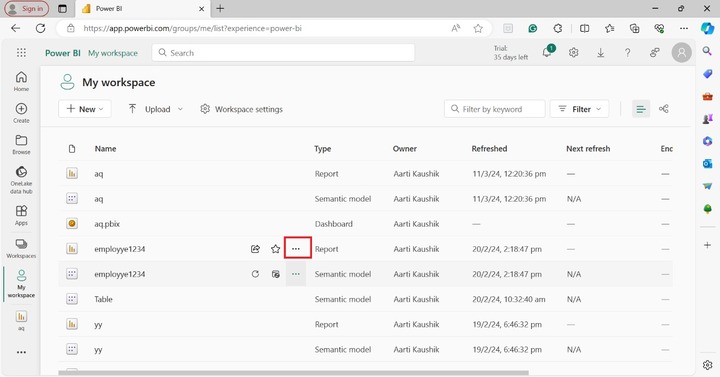Open the download menu
The height and width of the screenshot is (377, 720).
(x=601, y=53)
